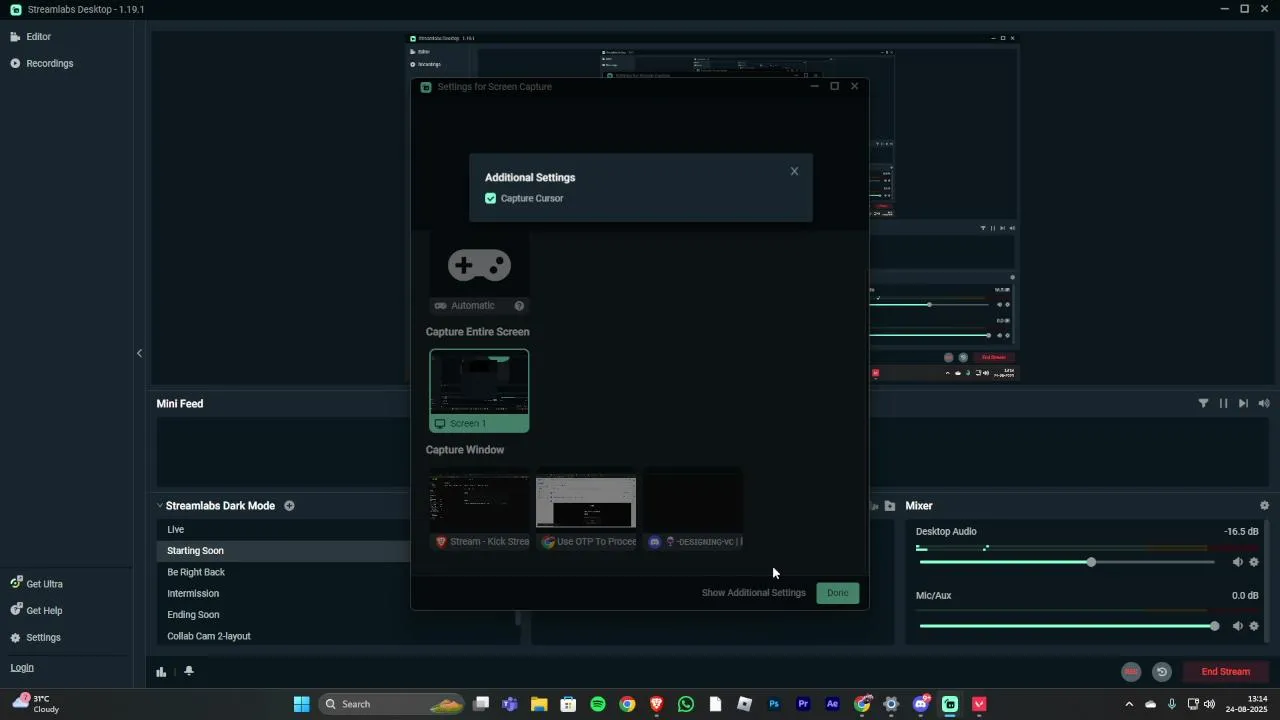Open the performance stats bar chart icon
This screenshot has width=1280, height=720.
point(161,672)
